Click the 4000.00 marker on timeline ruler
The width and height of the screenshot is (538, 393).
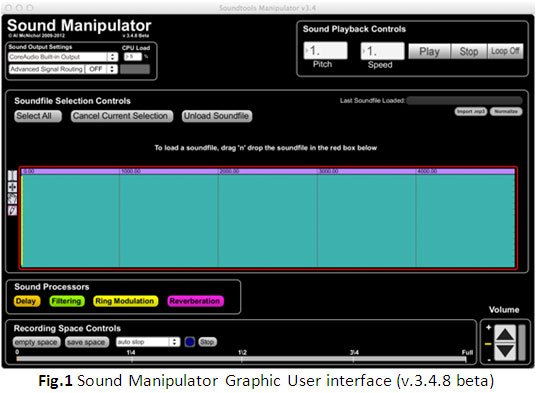(x=427, y=171)
